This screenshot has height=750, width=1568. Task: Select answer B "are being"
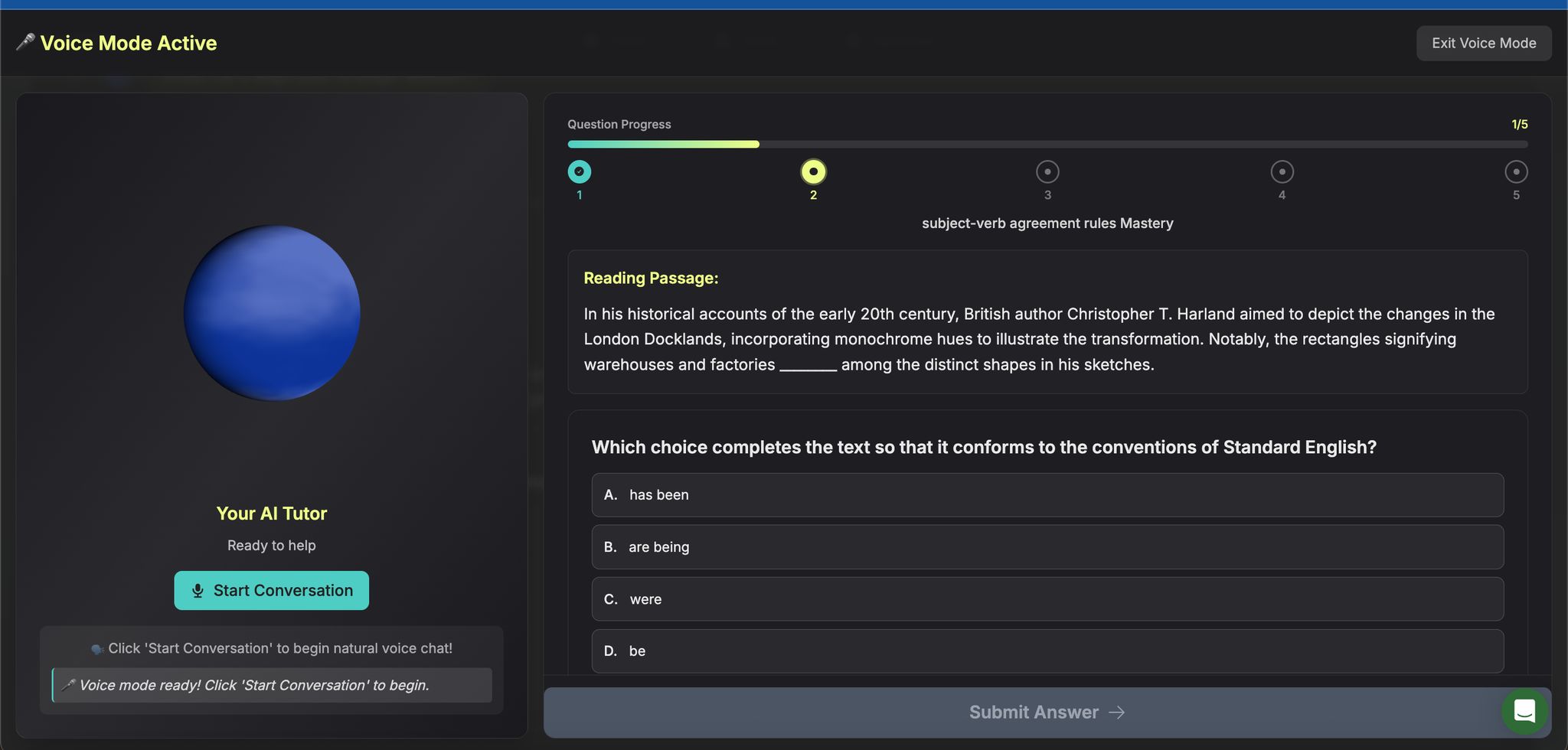(x=1047, y=547)
